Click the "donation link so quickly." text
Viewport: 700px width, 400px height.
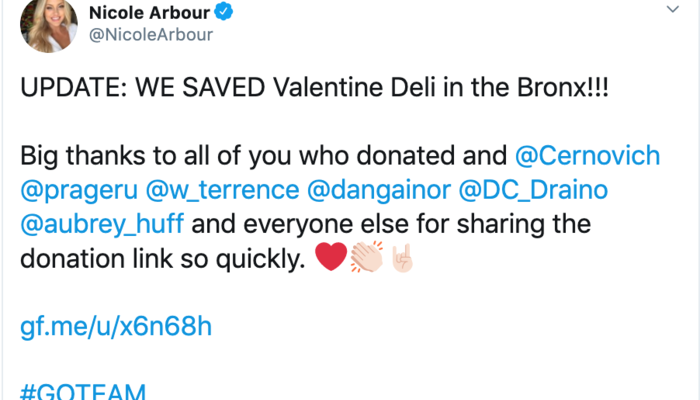(162, 258)
